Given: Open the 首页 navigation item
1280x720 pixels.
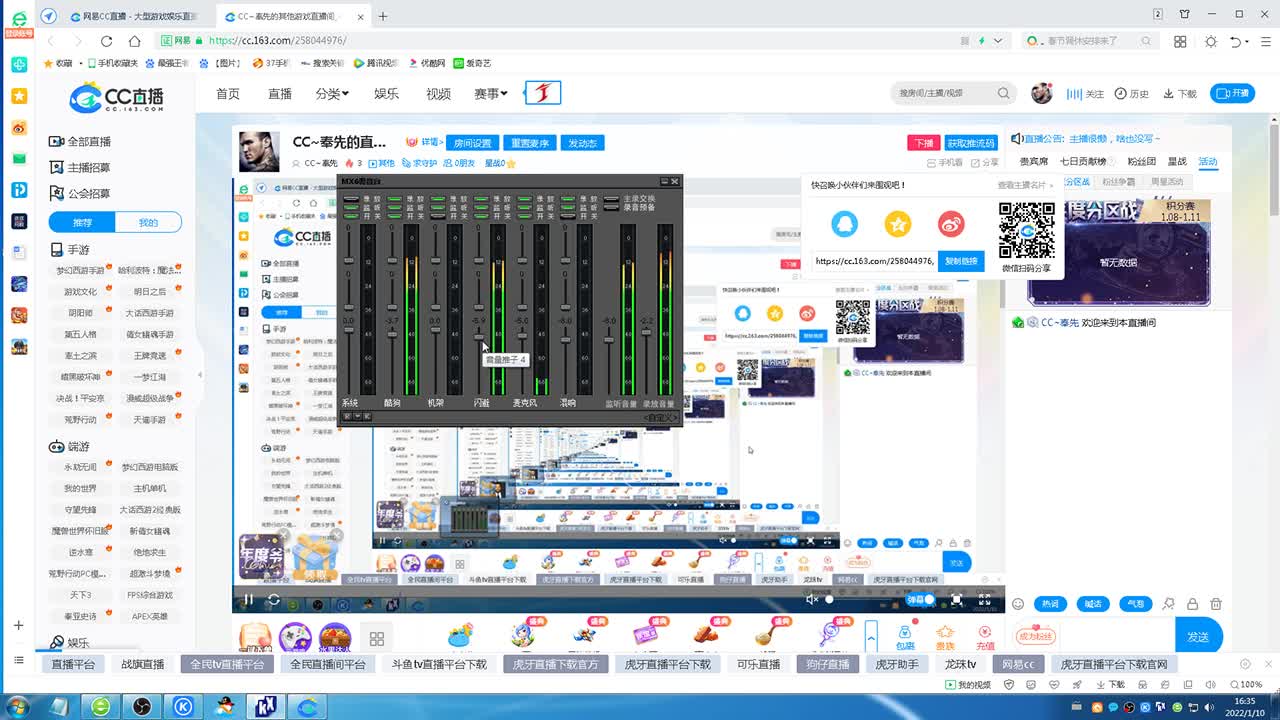Looking at the screenshot, I should click(228, 93).
